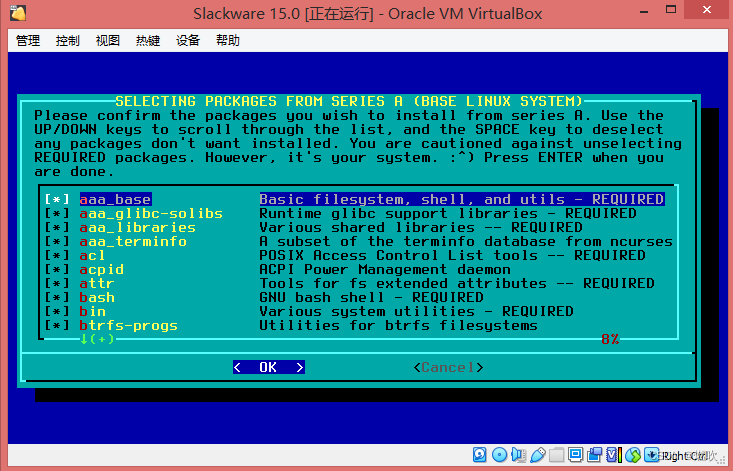Click the optical disc drive status icon

tap(499, 455)
